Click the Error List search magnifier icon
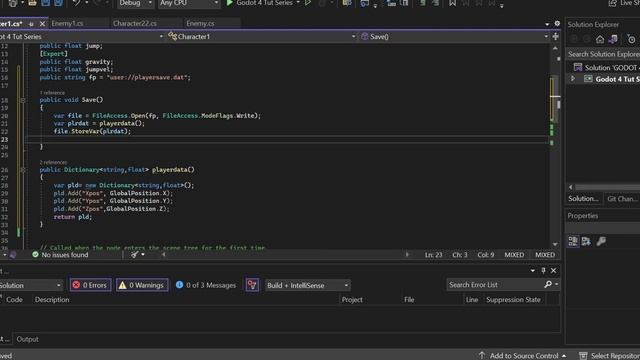This screenshot has height=360, width=640. tap(548, 284)
